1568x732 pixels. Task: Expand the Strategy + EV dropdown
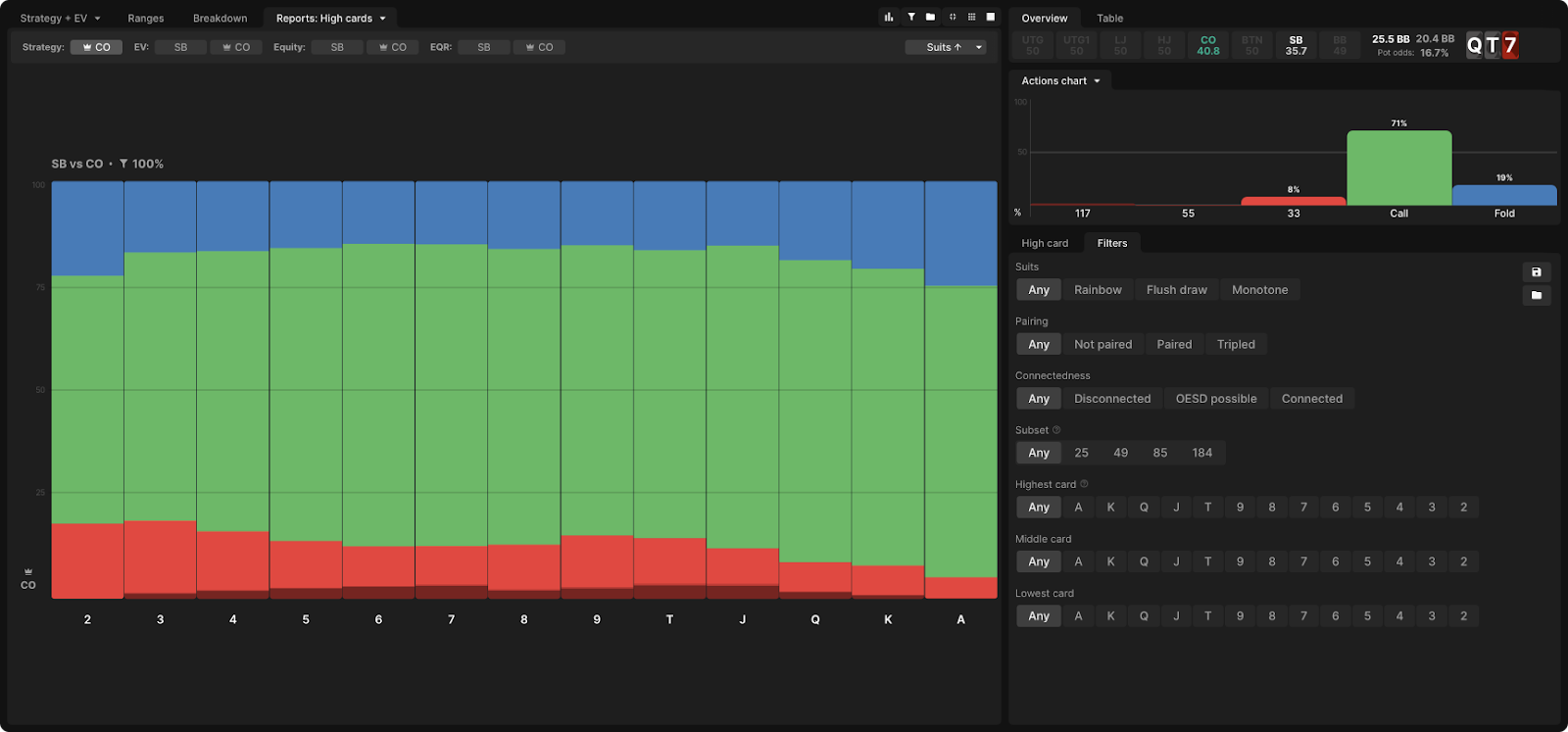click(x=60, y=19)
